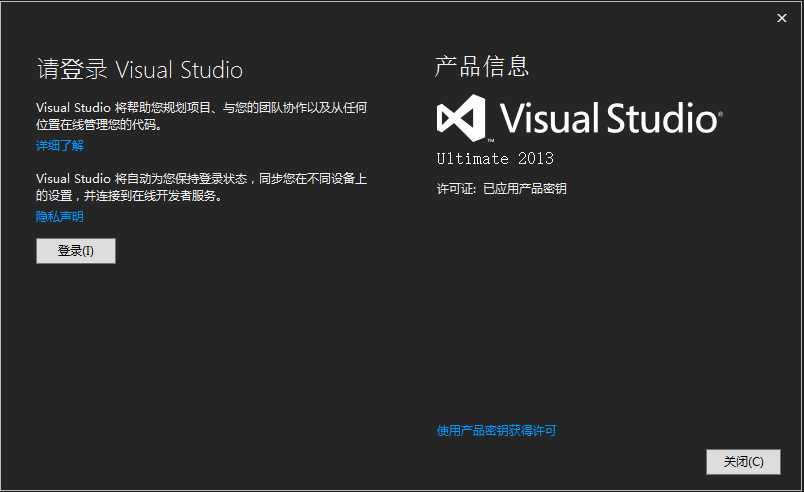
Task: Click the 产品信息 heading
Action: [481, 67]
